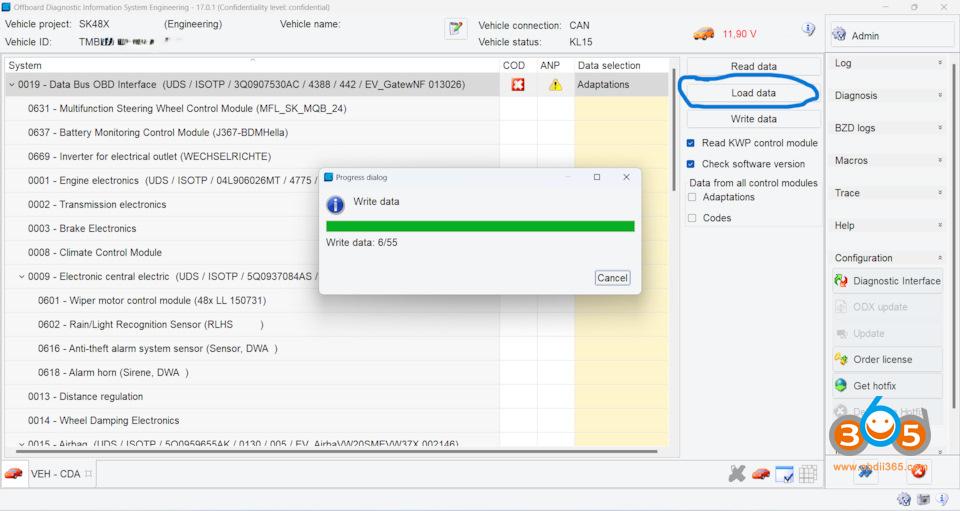Viewport: 960px width, 511px height.
Task: Click the gray X icon in bottom toolbar
Action: pyautogui.click(x=737, y=474)
